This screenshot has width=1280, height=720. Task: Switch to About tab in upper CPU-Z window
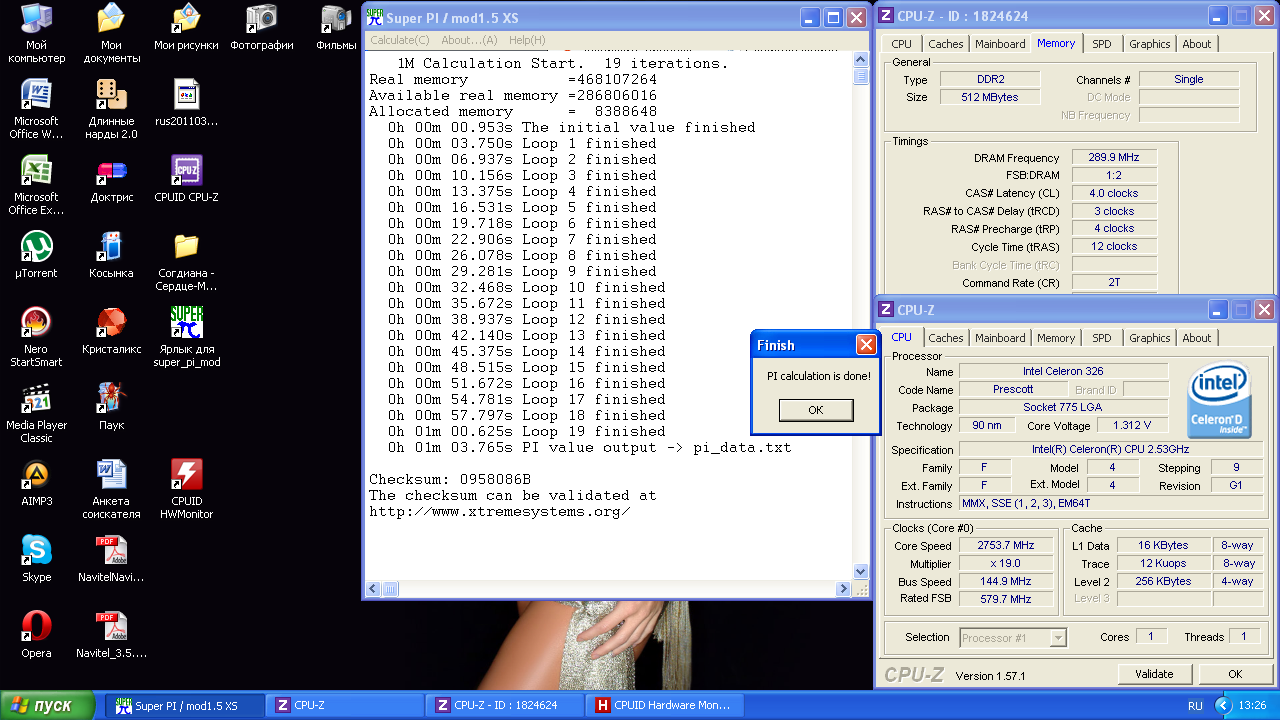(x=1196, y=44)
